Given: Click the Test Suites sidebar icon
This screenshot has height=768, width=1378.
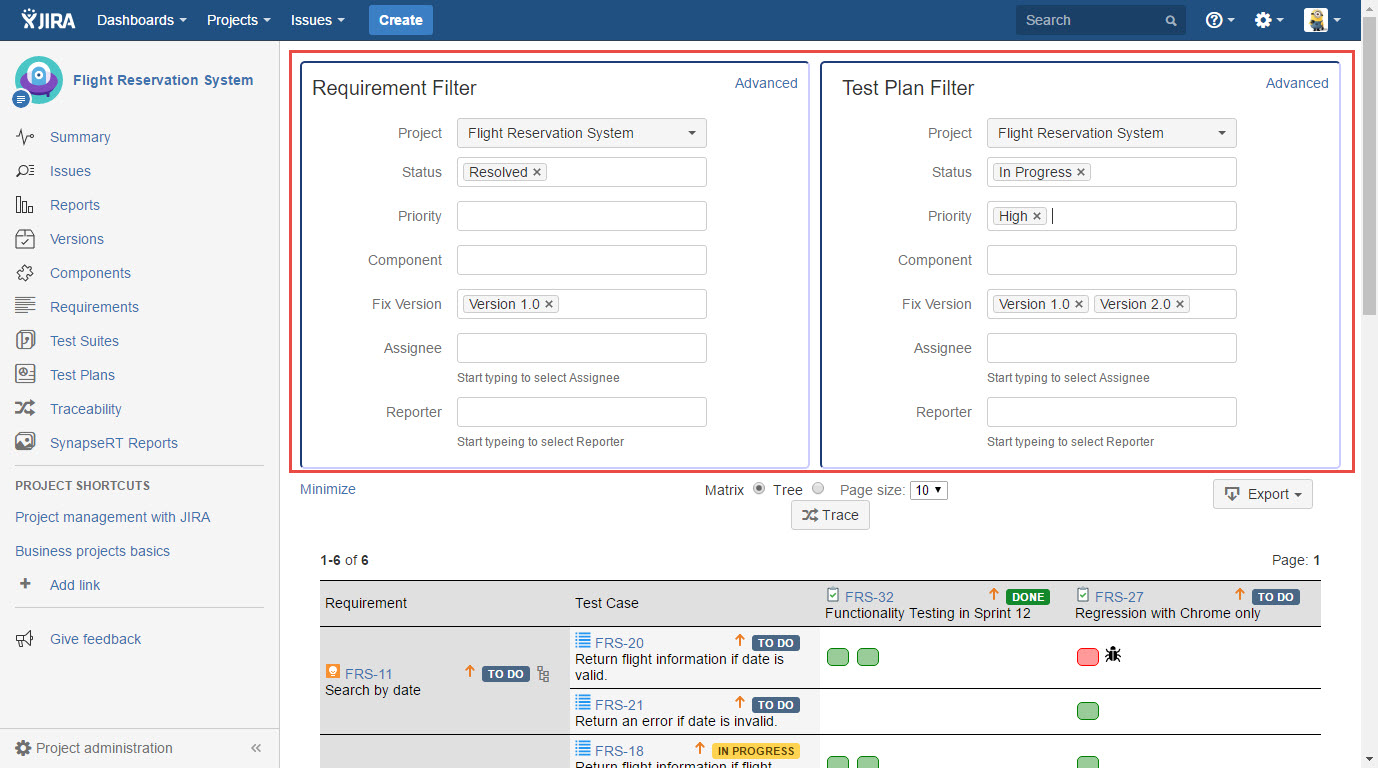Looking at the screenshot, I should 25,341.
